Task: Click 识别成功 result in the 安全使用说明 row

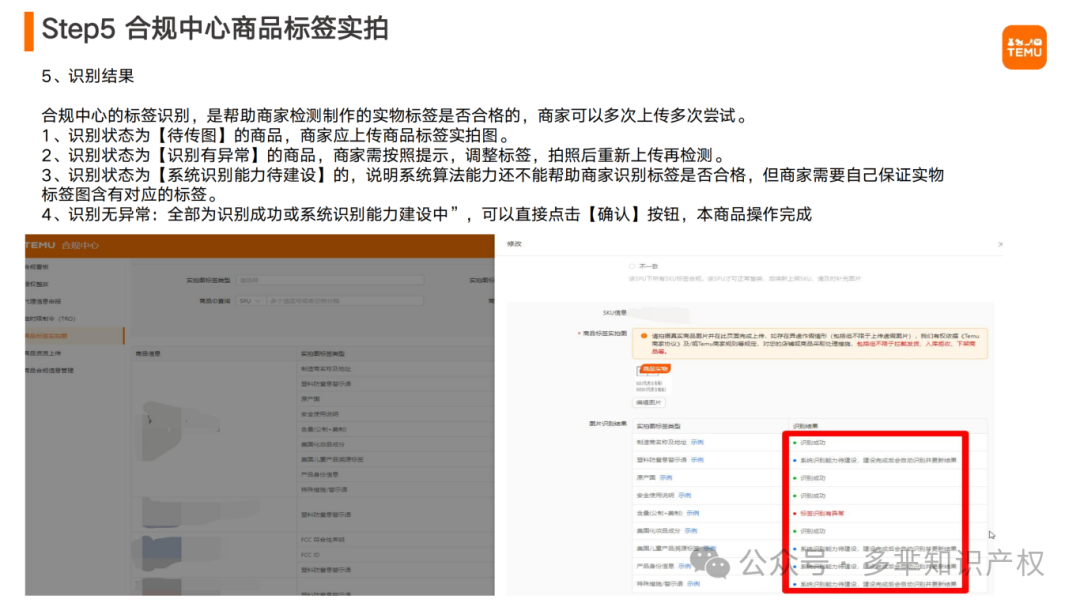Action: click(812, 495)
